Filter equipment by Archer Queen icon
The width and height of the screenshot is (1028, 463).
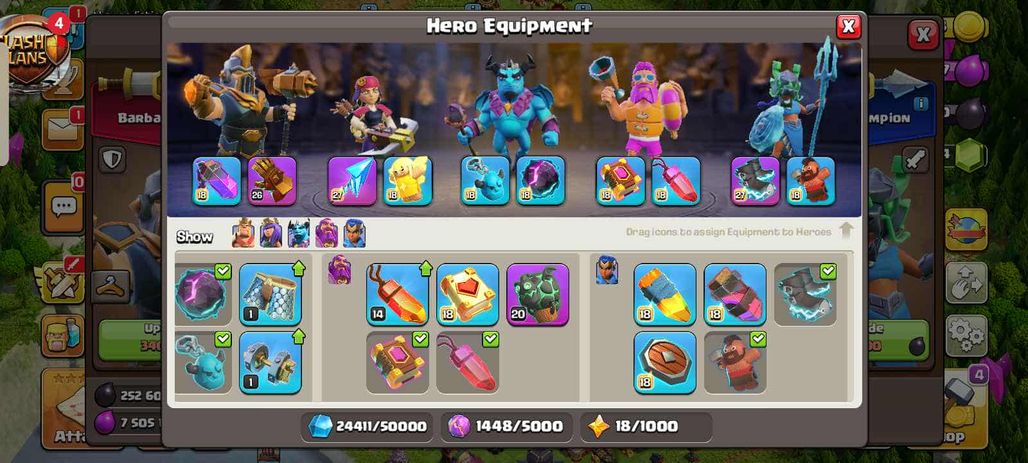point(271,233)
